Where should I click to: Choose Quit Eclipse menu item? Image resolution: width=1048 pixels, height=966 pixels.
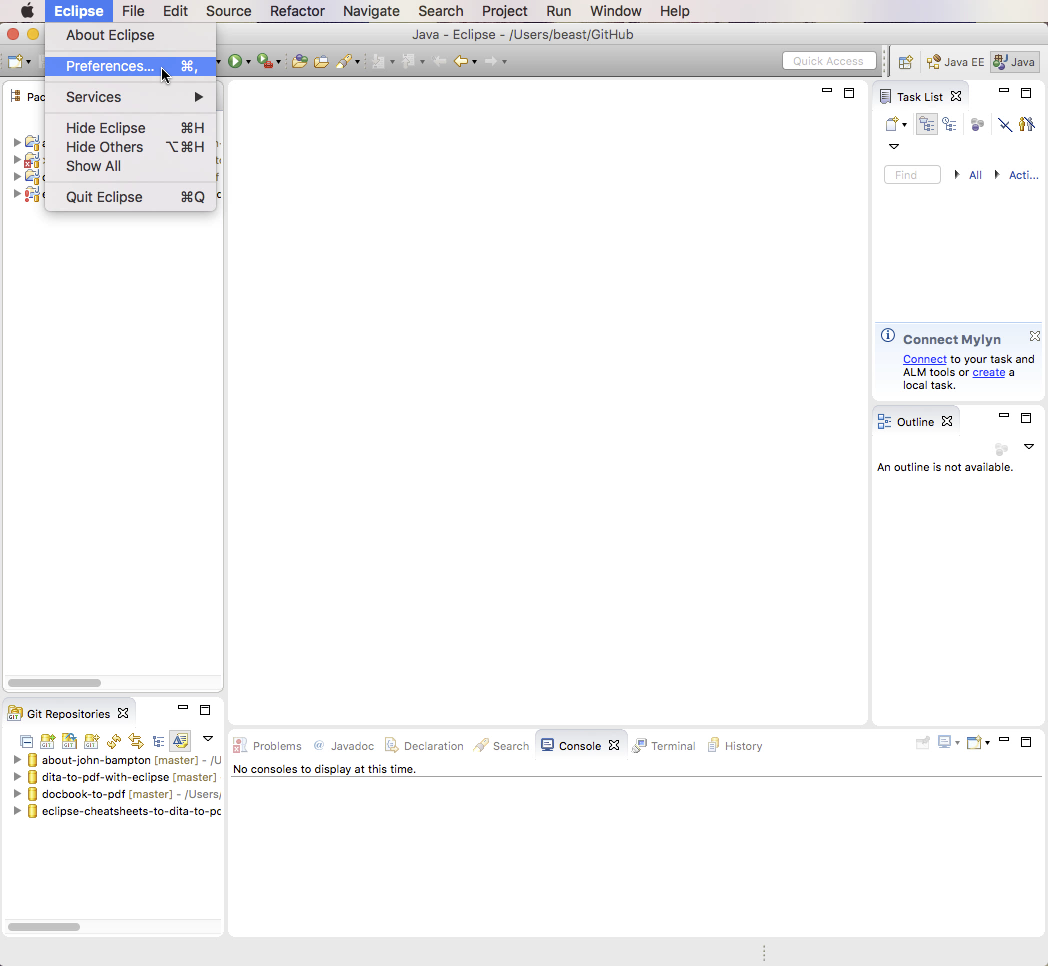coord(130,197)
